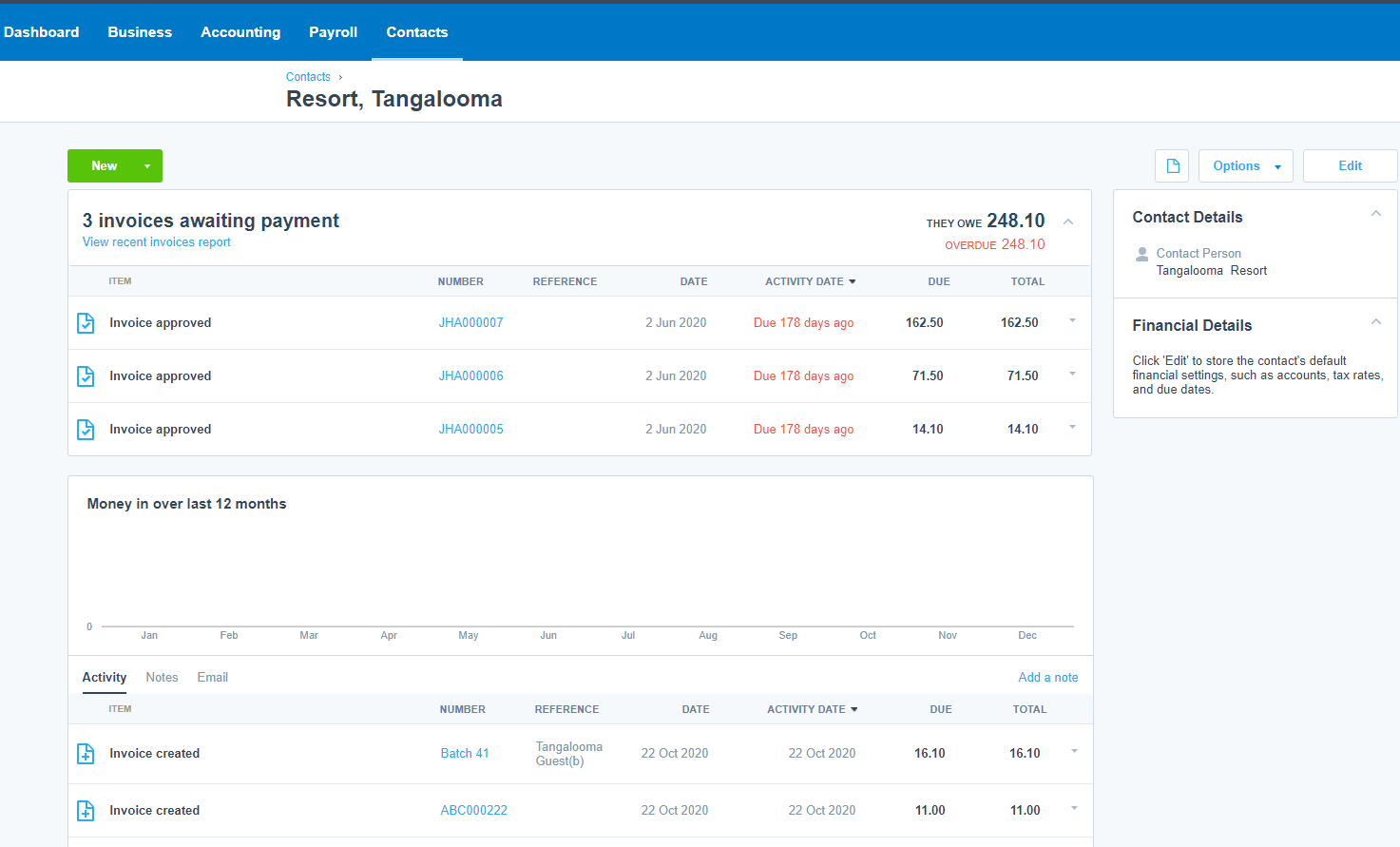
Task: Click the DUE column header in awaiting payment table
Action: [938, 281]
